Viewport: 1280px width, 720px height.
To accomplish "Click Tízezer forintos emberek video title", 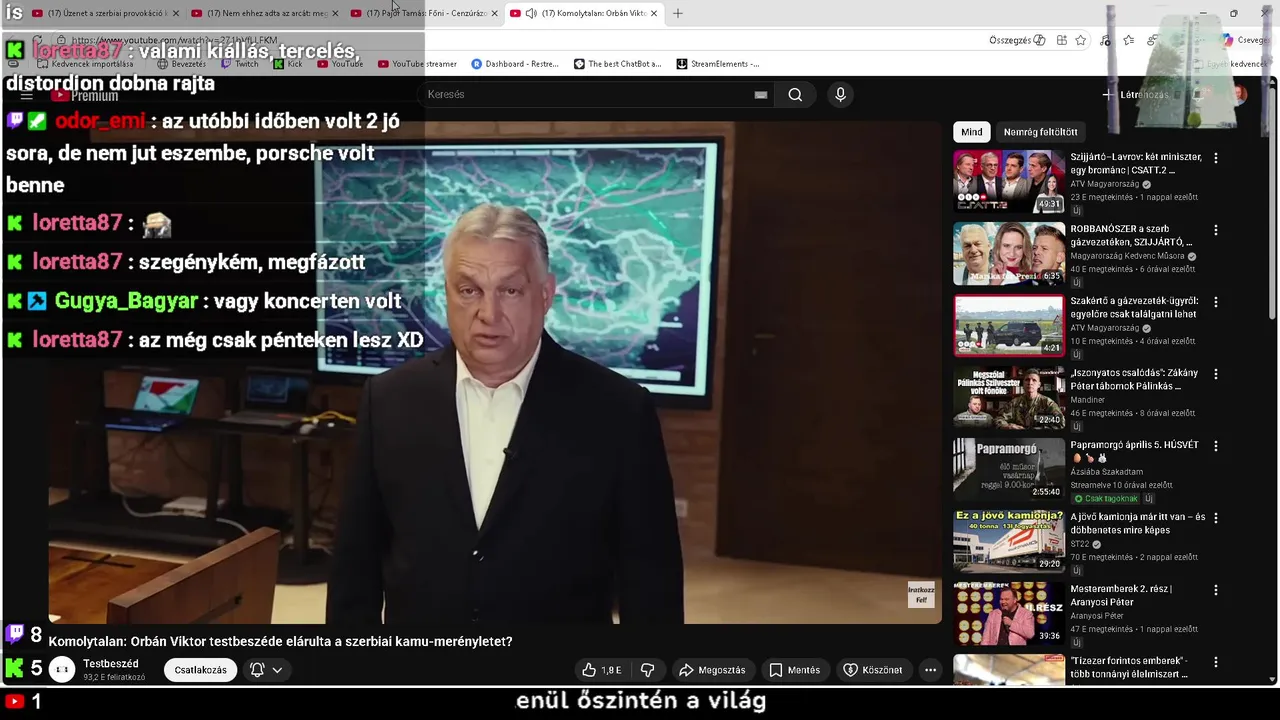I will coord(1129,667).
